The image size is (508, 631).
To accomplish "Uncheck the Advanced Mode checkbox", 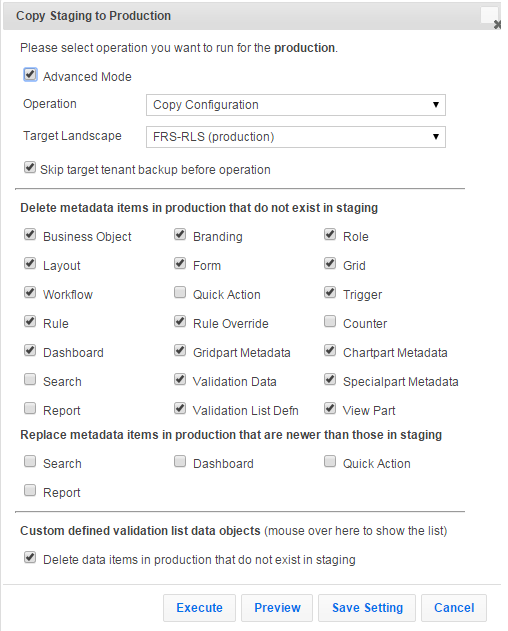I will click(30, 74).
